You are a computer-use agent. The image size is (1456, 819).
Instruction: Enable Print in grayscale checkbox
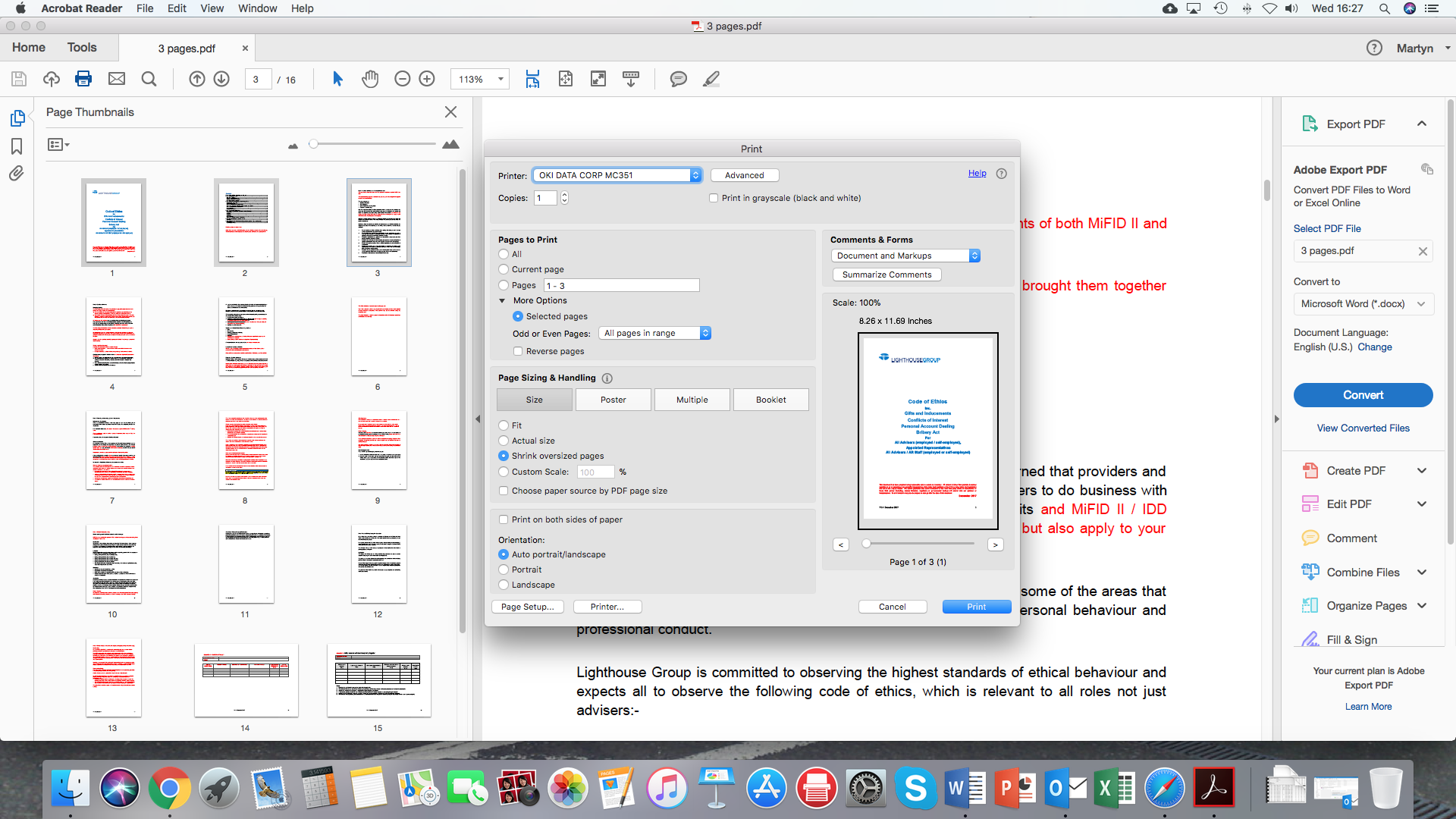[714, 198]
